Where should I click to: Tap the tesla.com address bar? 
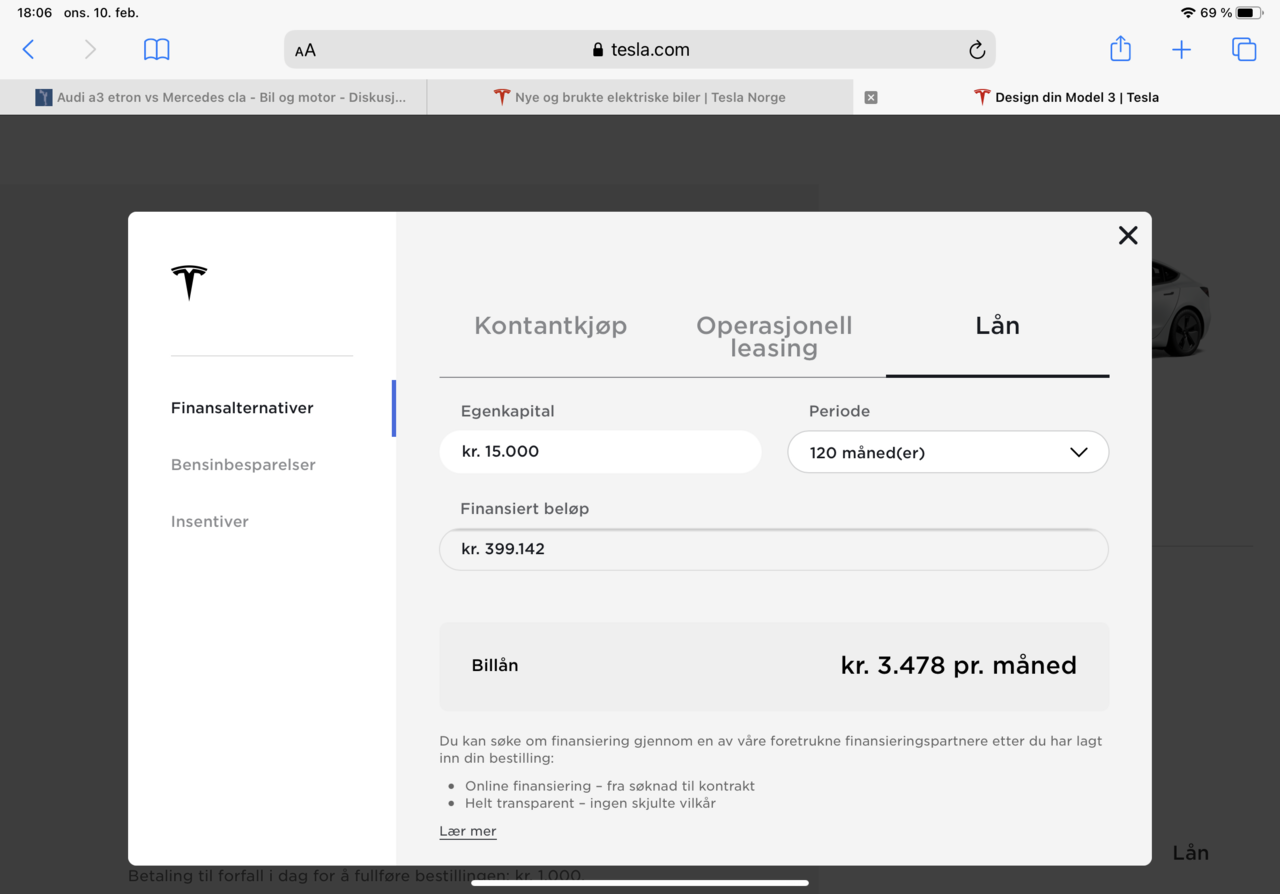tap(640, 50)
